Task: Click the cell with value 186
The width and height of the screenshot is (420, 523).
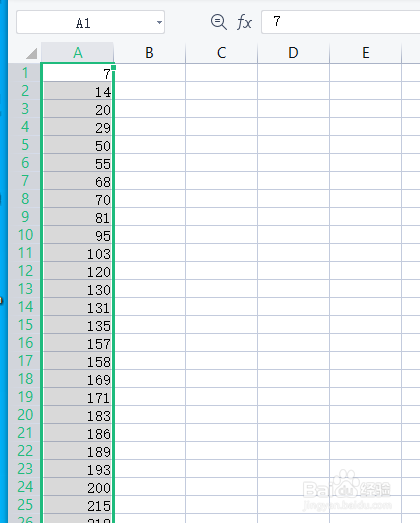Action: click(x=78, y=433)
